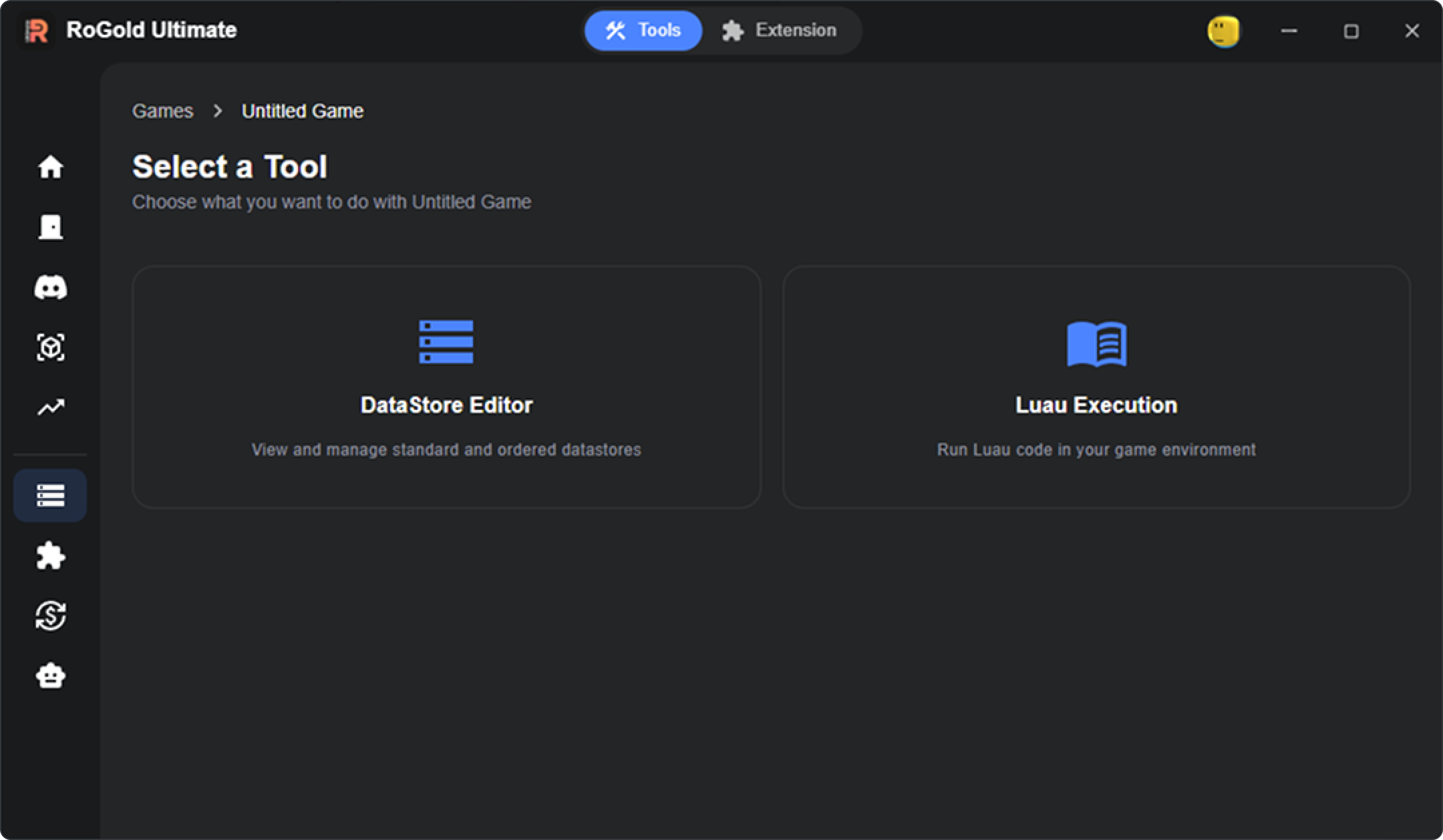Click the dollar refresh sidebar icon
Viewport: 1443px width, 840px height.
(51, 616)
